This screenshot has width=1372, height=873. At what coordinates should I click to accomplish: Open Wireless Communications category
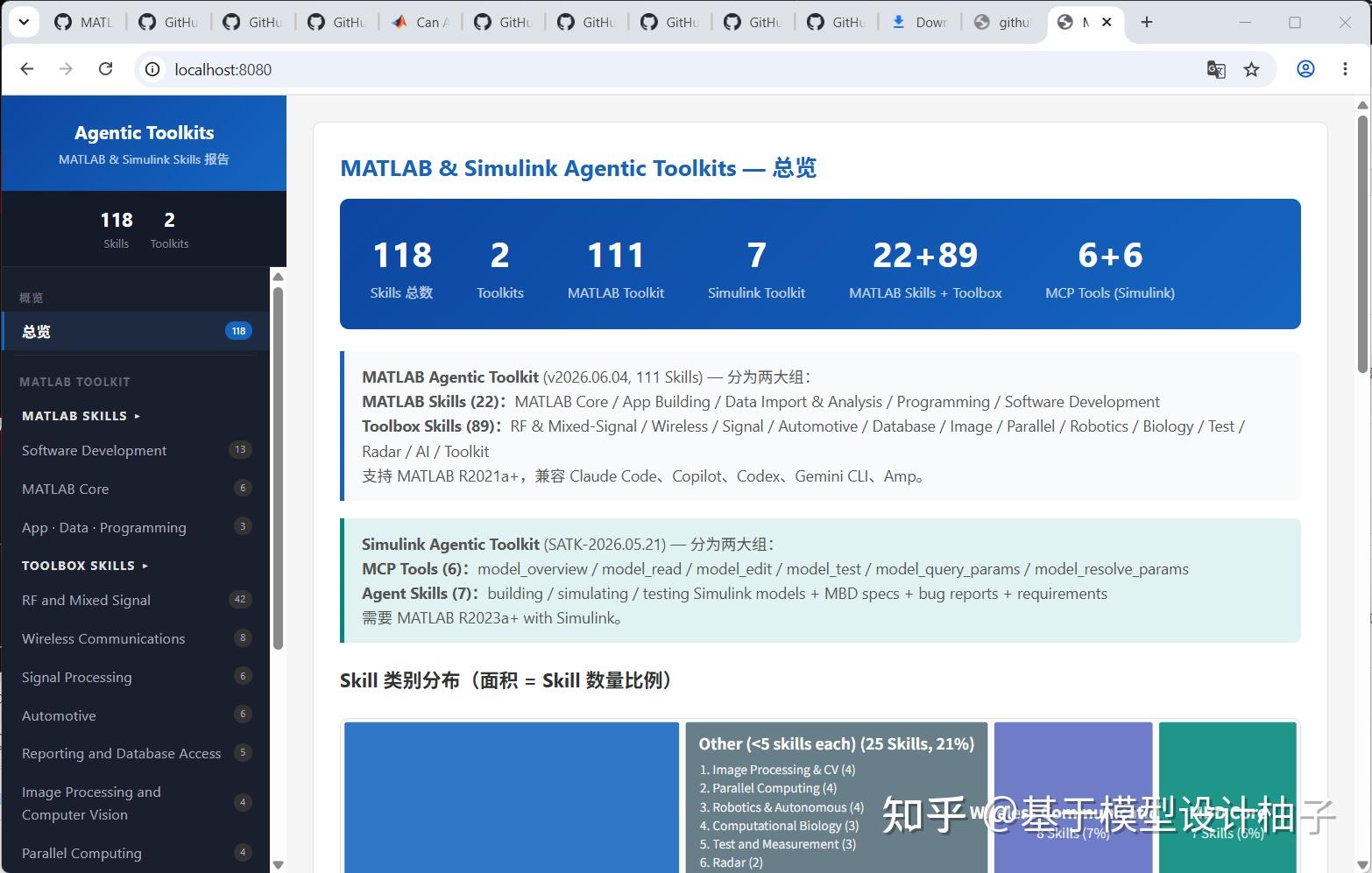pyautogui.click(x=136, y=638)
